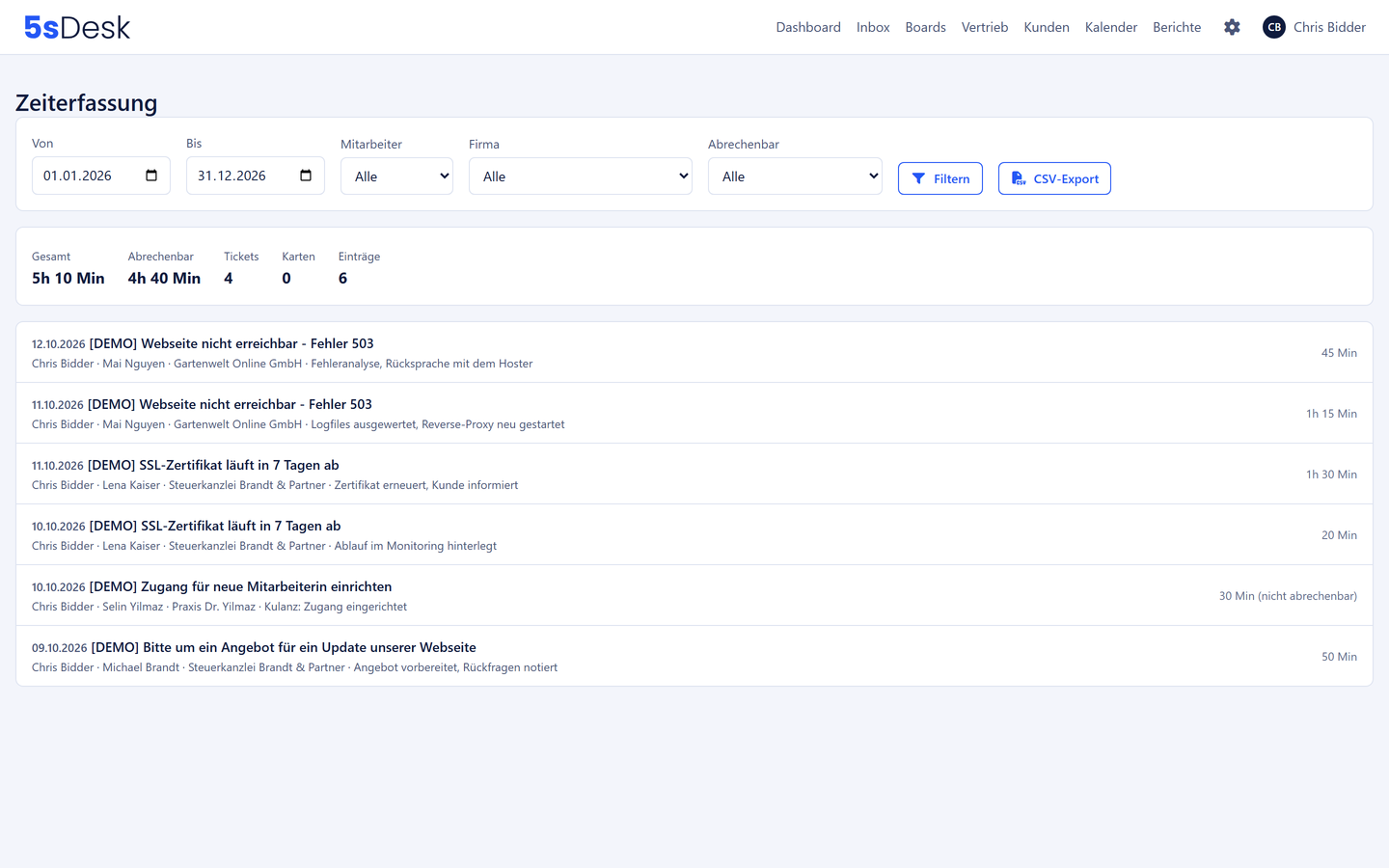Click 'Ablauf im Monitoring hinterlegt' note
The height and width of the screenshot is (868, 1389).
click(416, 546)
